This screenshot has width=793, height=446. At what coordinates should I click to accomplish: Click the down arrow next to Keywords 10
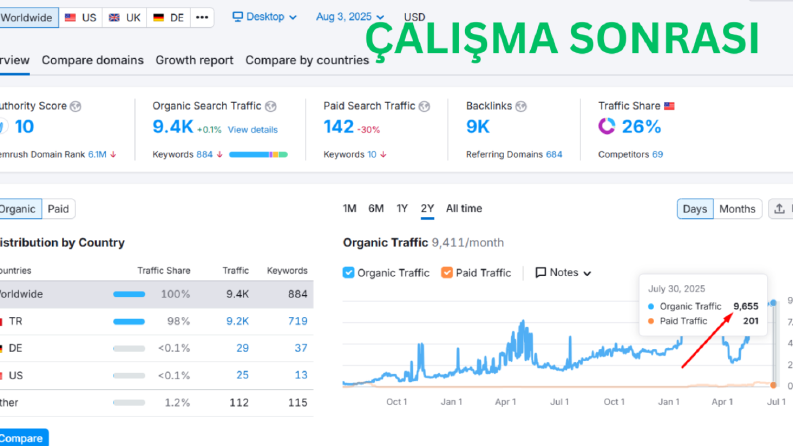[x=383, y=155]
